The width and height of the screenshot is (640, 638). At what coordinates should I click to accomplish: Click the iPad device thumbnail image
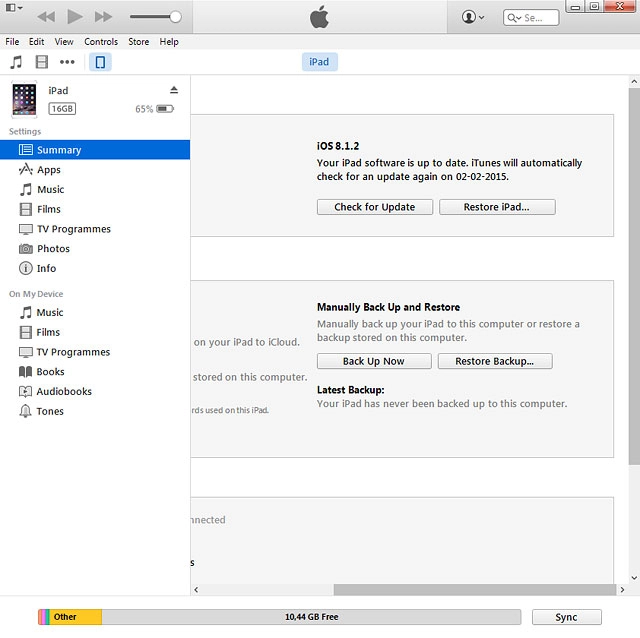click(x=24, y=99)
